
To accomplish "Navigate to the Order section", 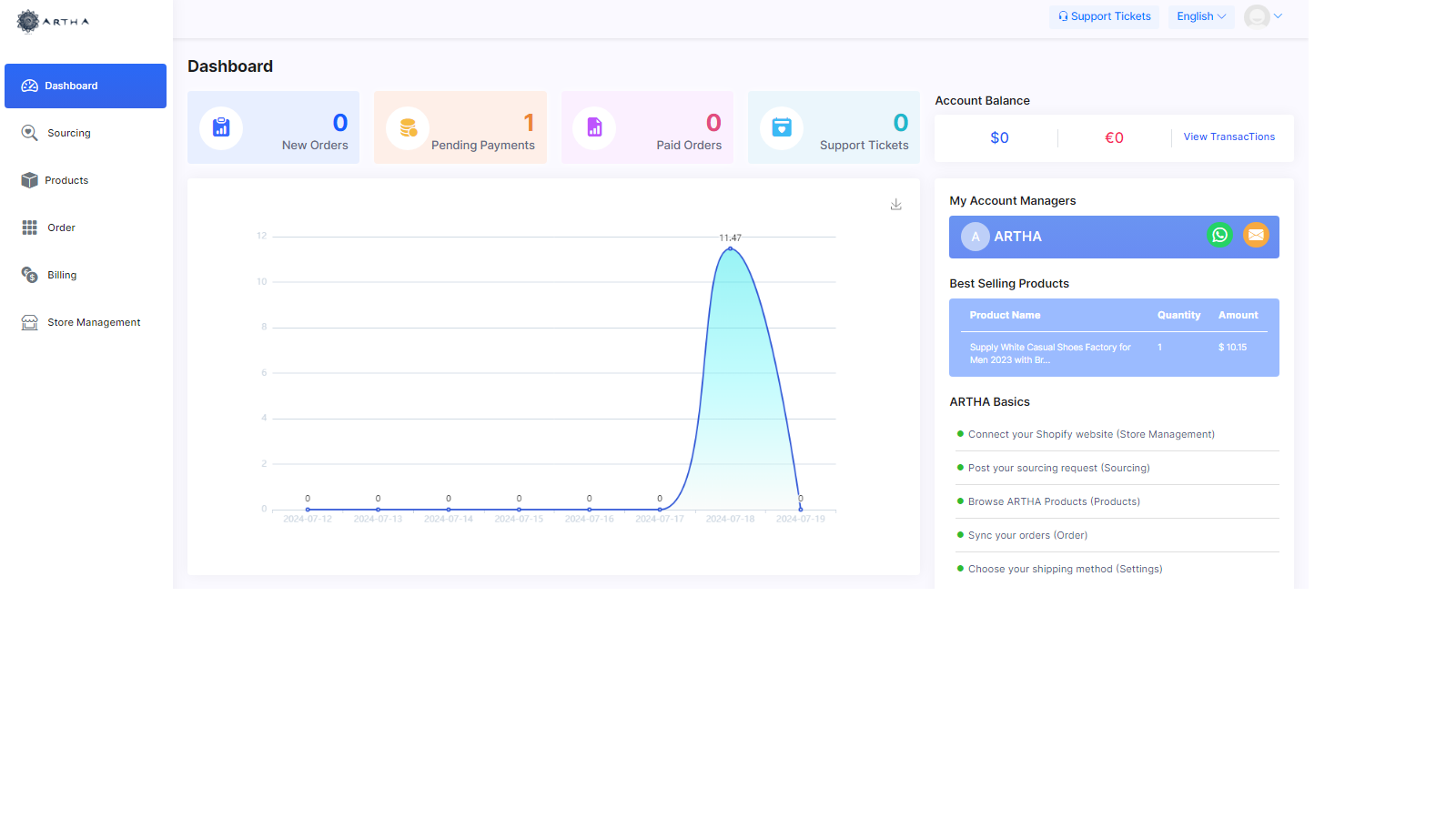I will click(x=61, y=227).
